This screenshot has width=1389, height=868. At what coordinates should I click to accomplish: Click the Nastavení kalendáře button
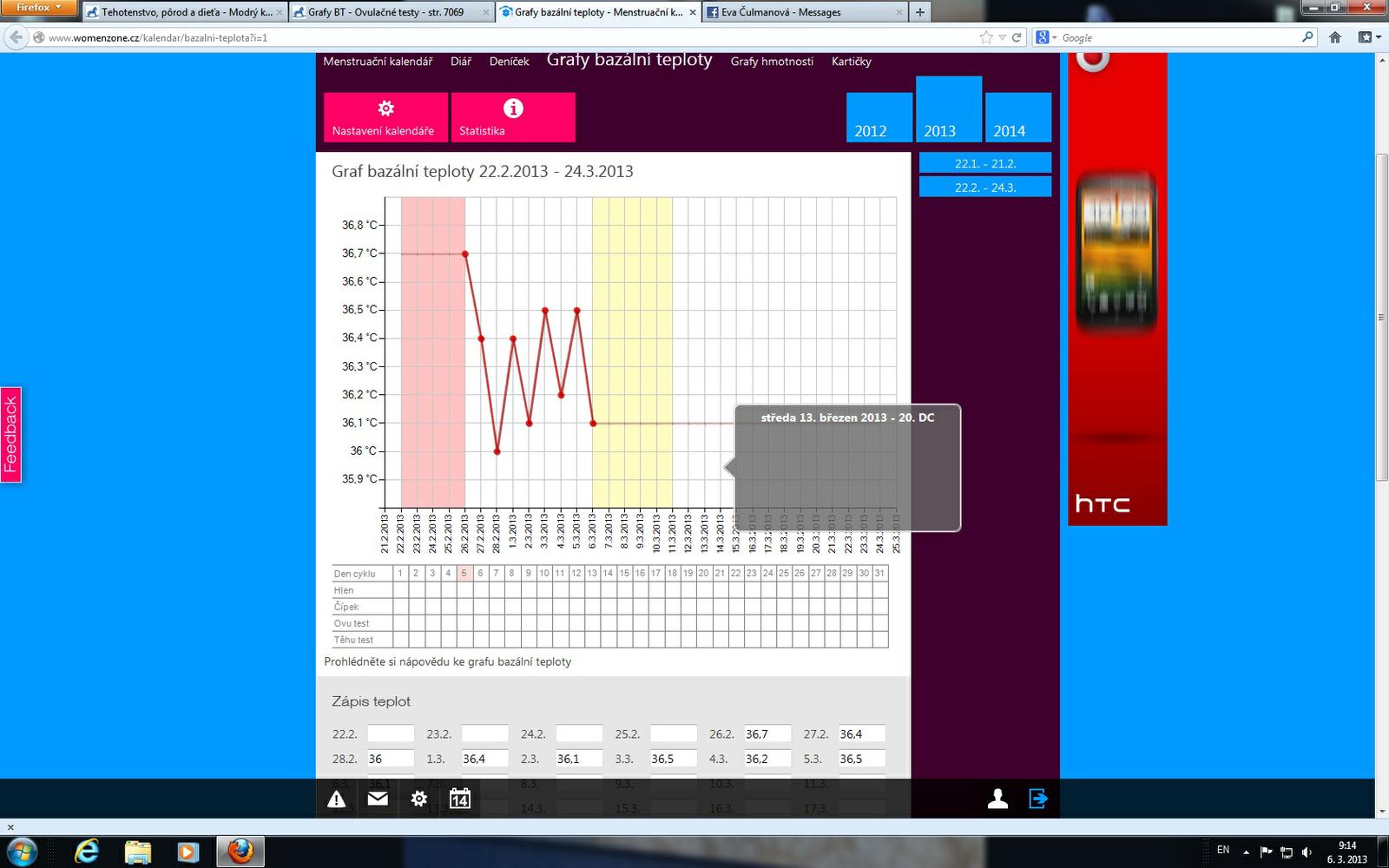pyautogui.click(x=385, y=117)
